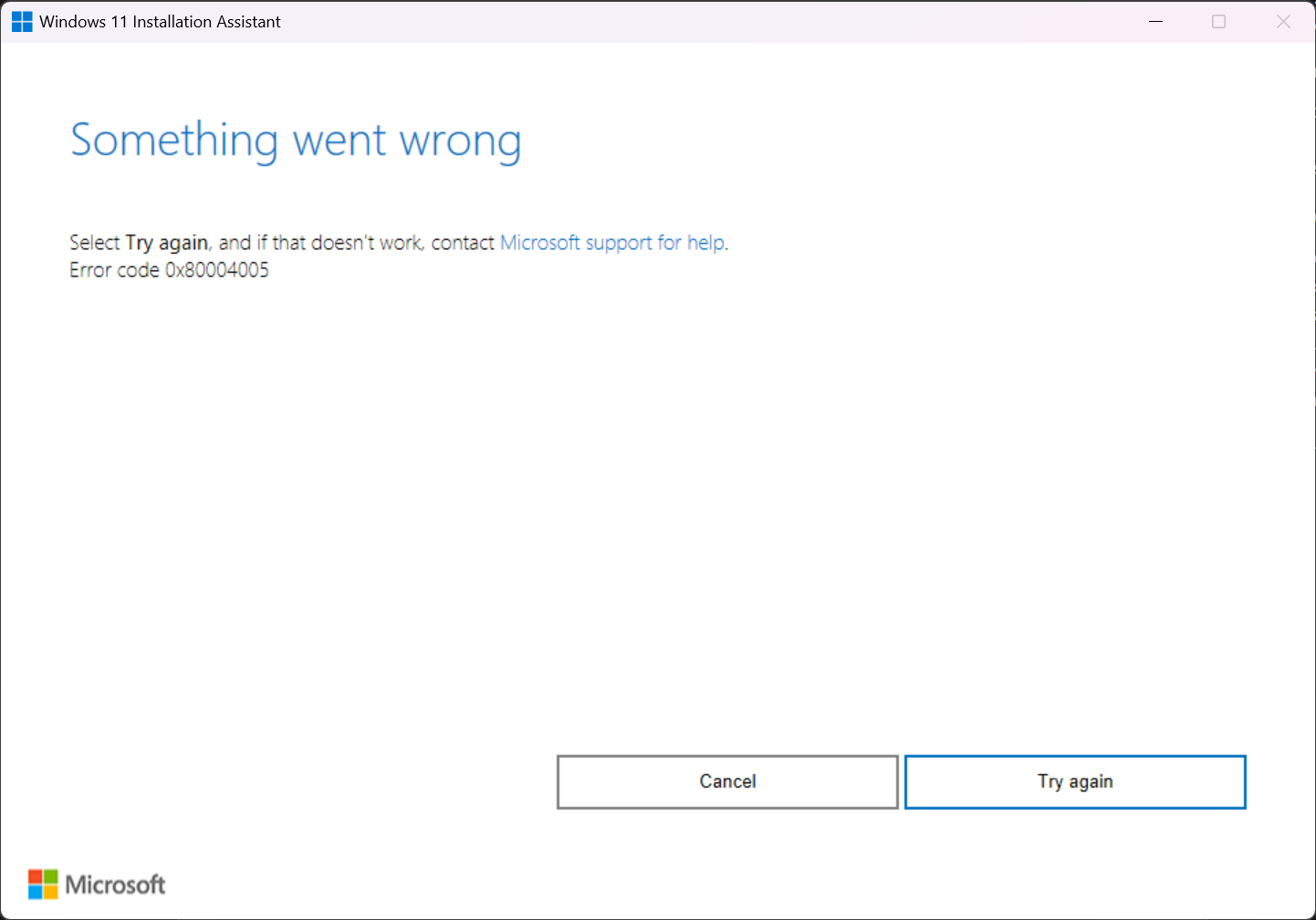Click the Microsoft logo at bottom left
Screen dimensions: 1316x920
tap(96, 883)
